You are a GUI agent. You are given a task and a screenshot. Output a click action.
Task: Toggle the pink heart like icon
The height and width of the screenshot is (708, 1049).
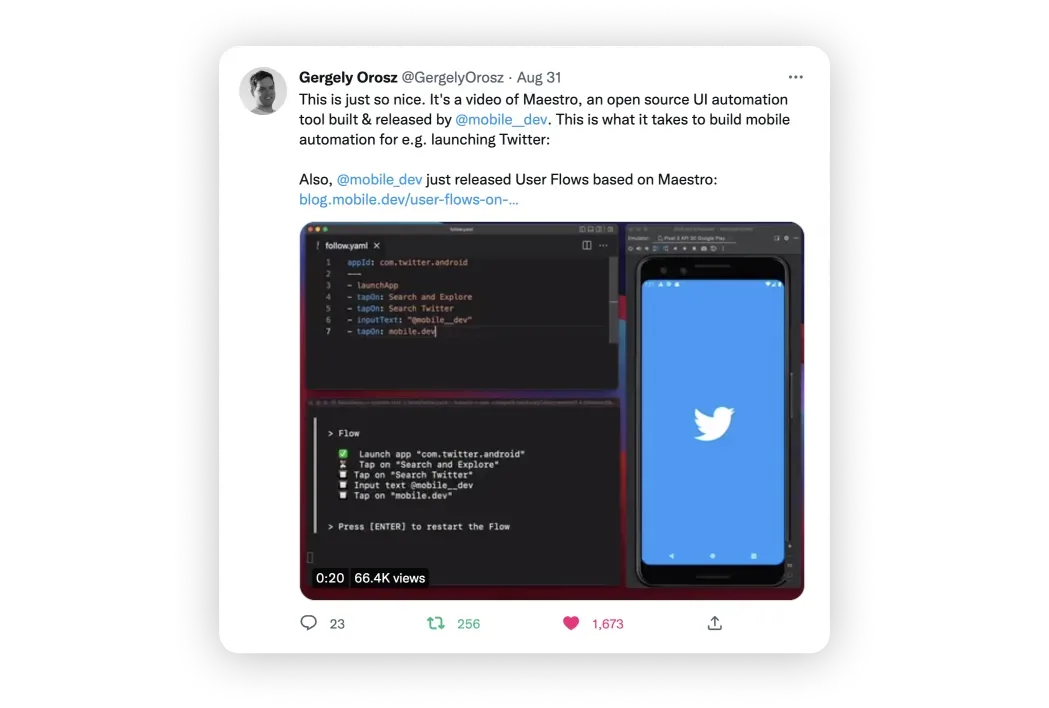pyautogui.click(x=571, y=623)
